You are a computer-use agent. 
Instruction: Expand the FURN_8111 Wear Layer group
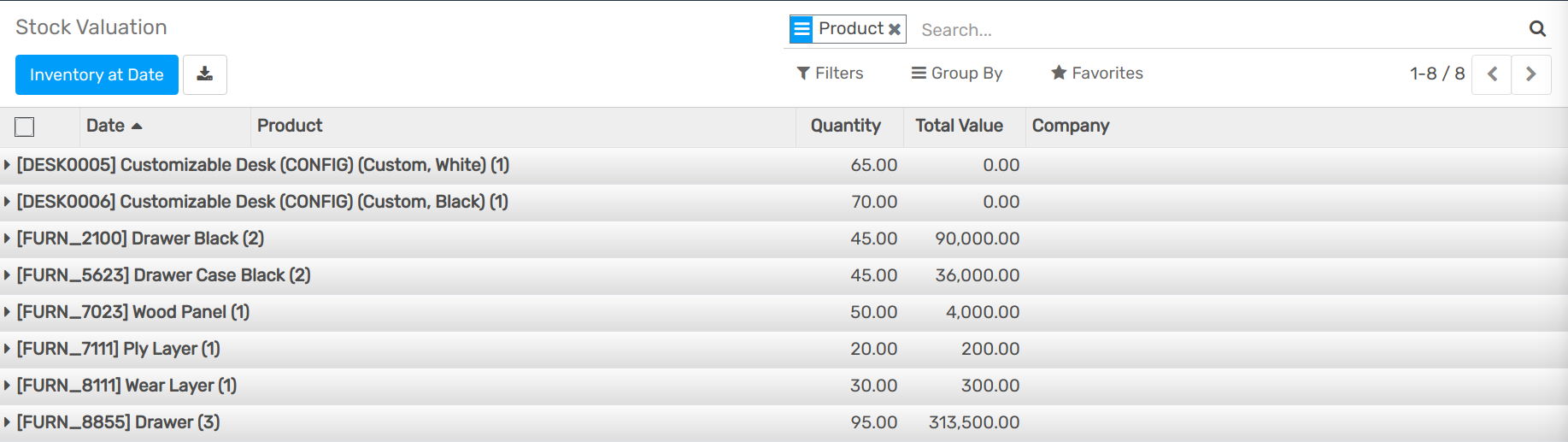[784, 386]
